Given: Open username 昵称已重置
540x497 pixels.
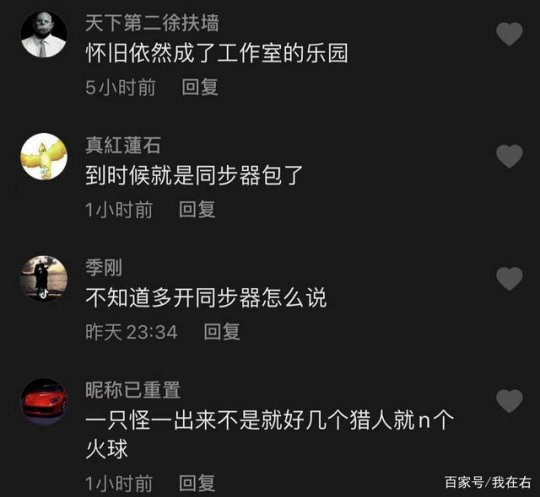Looking at the screenshot, I should coord(133,390).
